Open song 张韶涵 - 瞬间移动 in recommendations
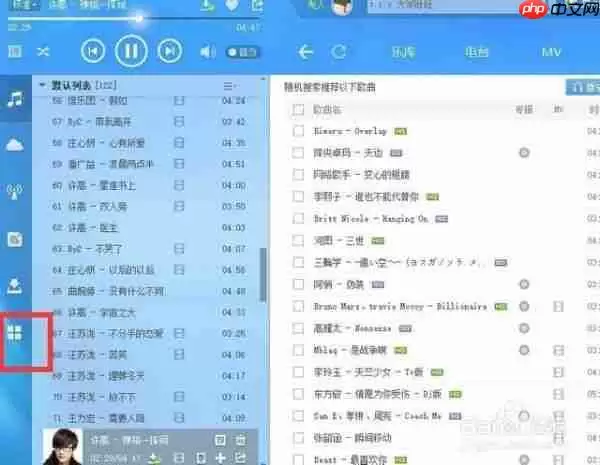The width and height of the screenshot is (600, 465). click(352, 438)
